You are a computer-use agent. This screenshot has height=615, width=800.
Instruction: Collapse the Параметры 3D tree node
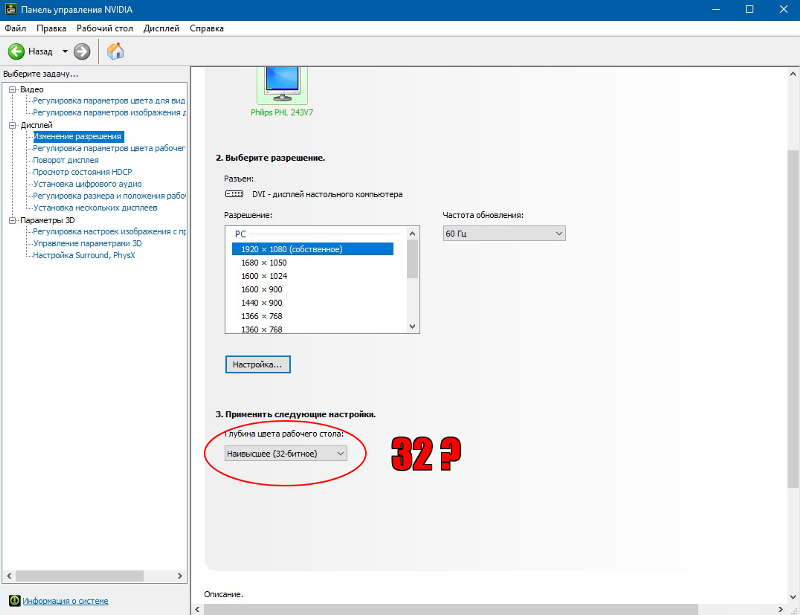(13, 220)
